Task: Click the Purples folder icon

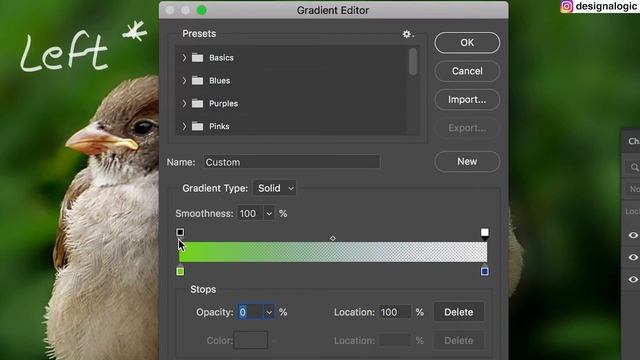Action: pos(198,103)
